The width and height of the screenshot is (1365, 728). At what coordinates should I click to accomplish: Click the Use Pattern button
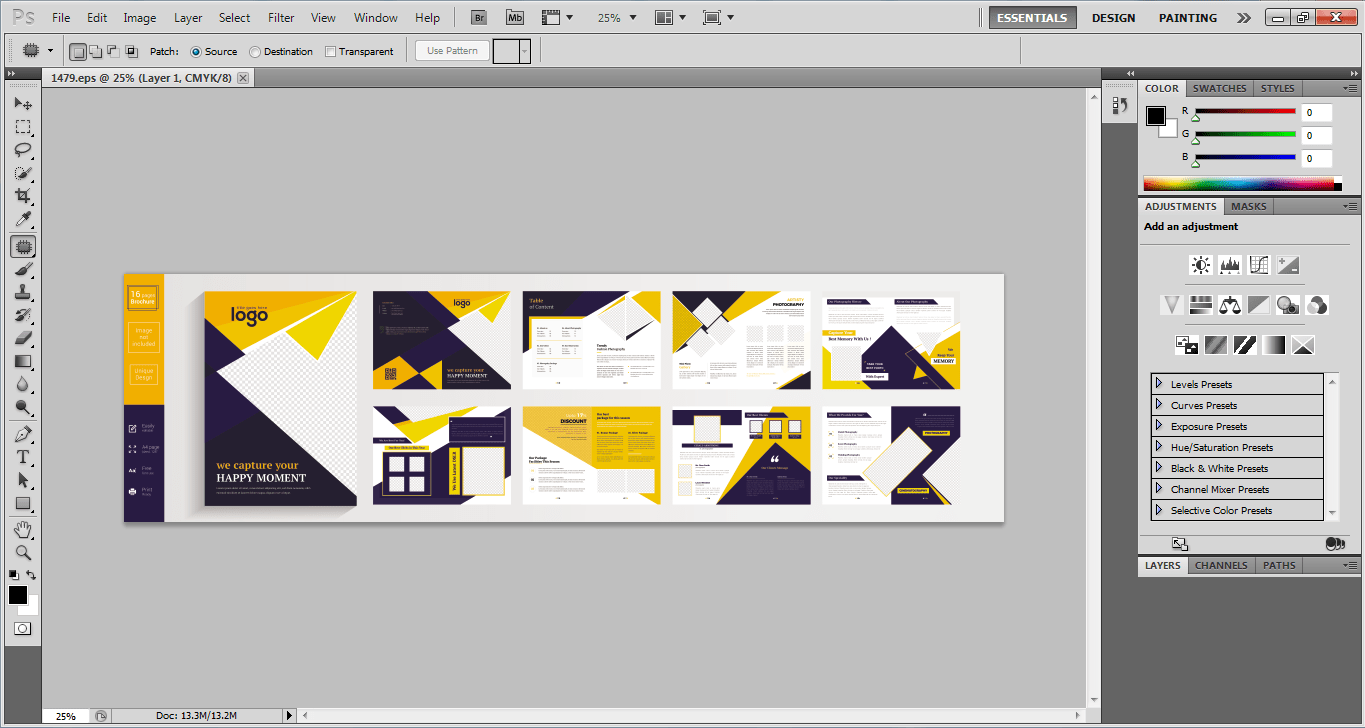(452, 51)
